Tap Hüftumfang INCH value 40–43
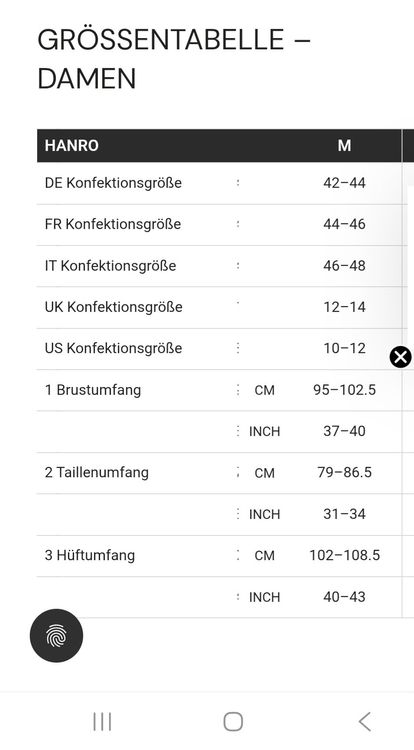Image resolution: width=414 pixels, height=750 pixels. coord(344,597)
